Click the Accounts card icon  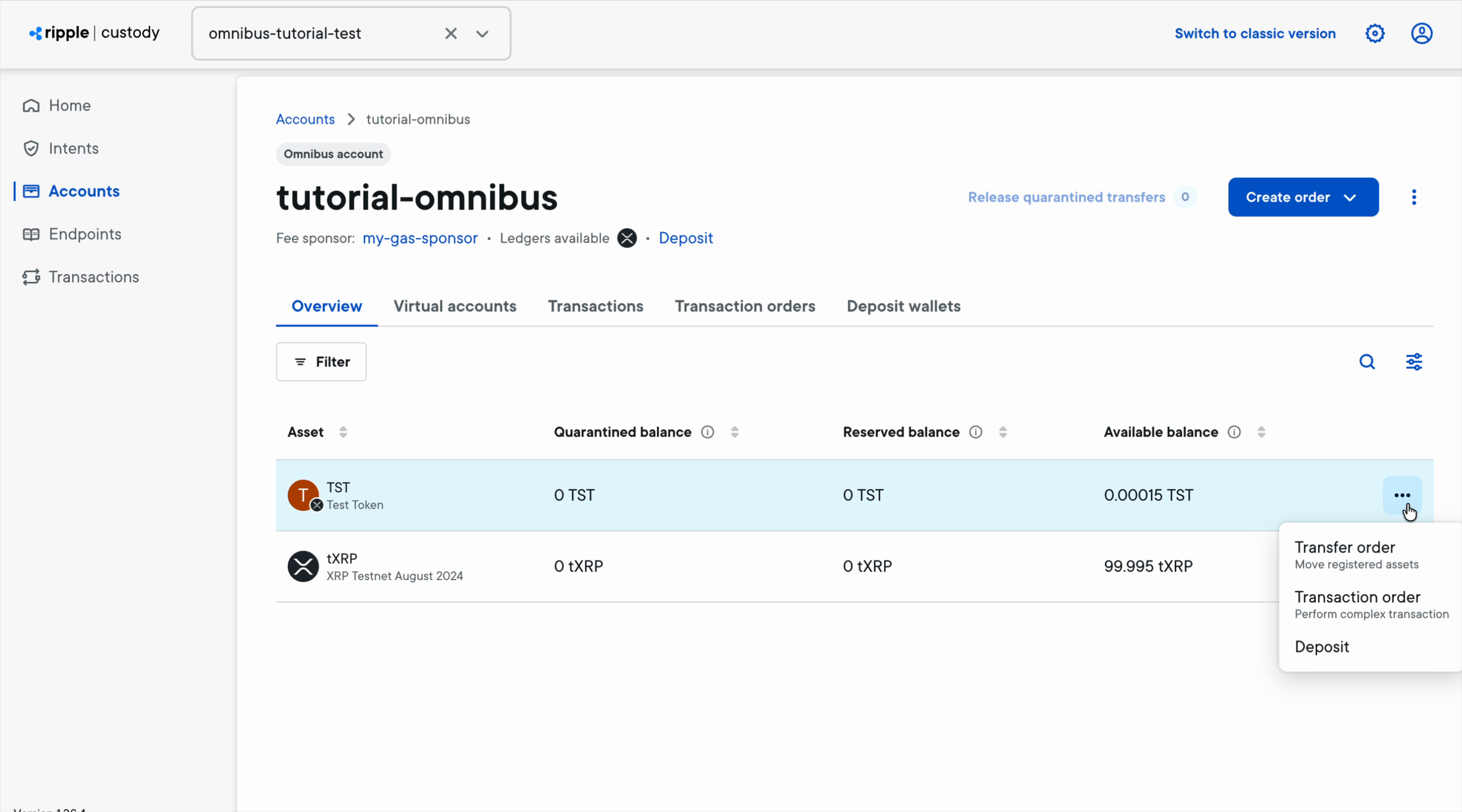pyautogui.click(x=31, y=191)
